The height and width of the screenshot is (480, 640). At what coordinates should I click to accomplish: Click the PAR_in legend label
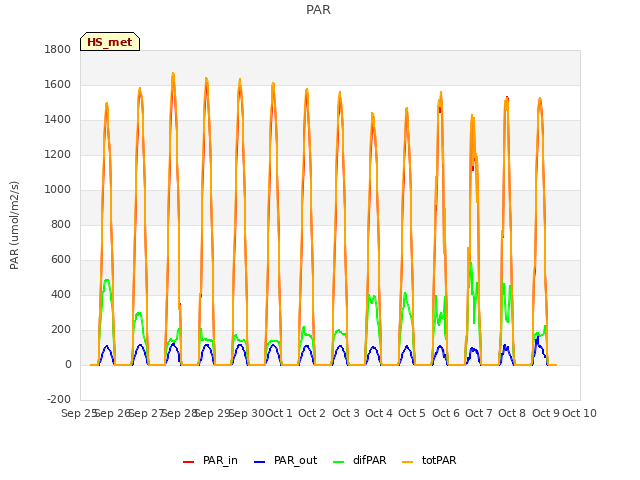(220, 460)
